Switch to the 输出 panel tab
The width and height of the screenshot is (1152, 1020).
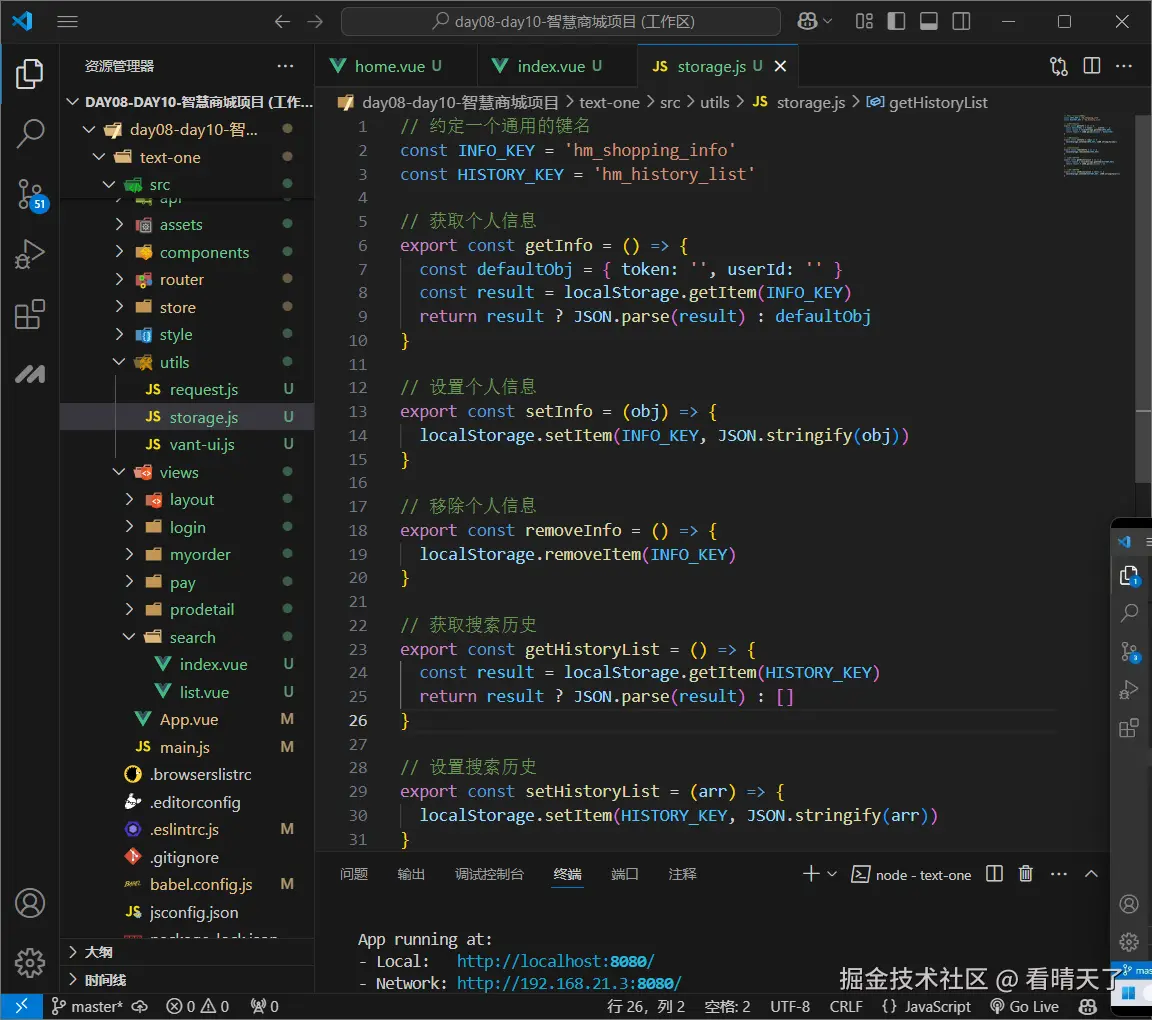click(411, 874)
